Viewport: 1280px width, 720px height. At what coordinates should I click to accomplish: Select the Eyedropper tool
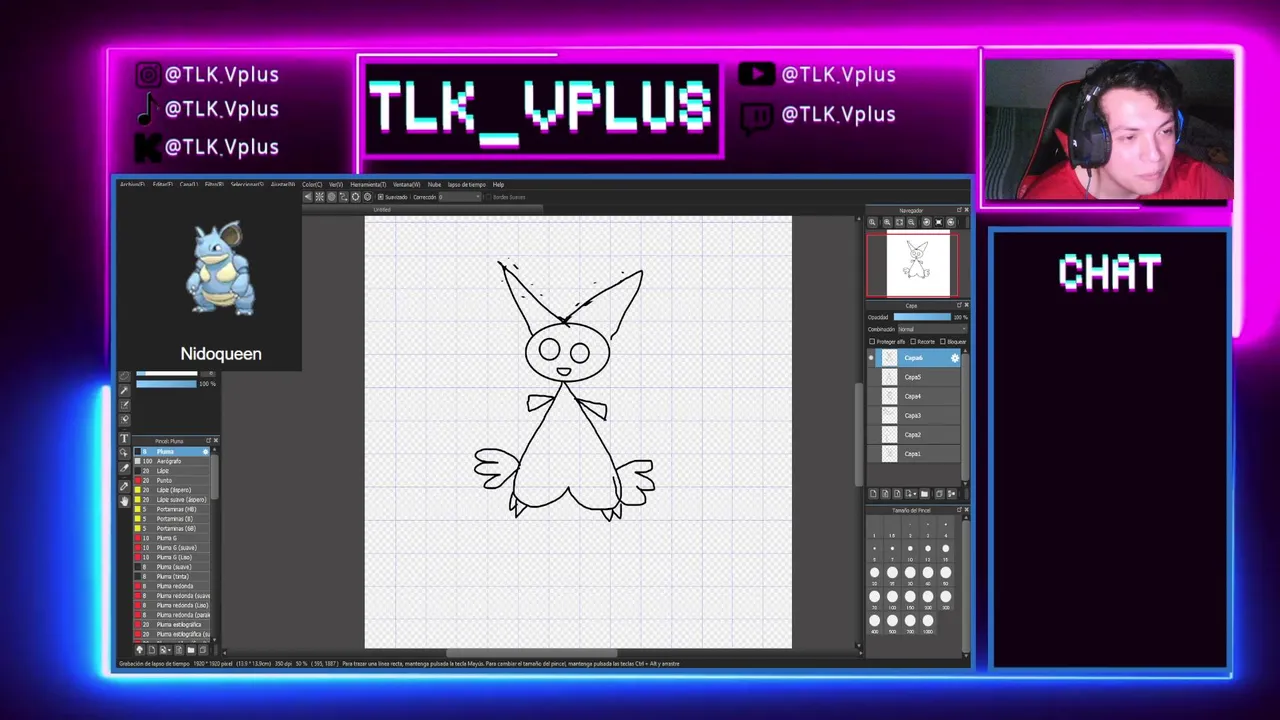pyautogui.click(x=124, y=486)
